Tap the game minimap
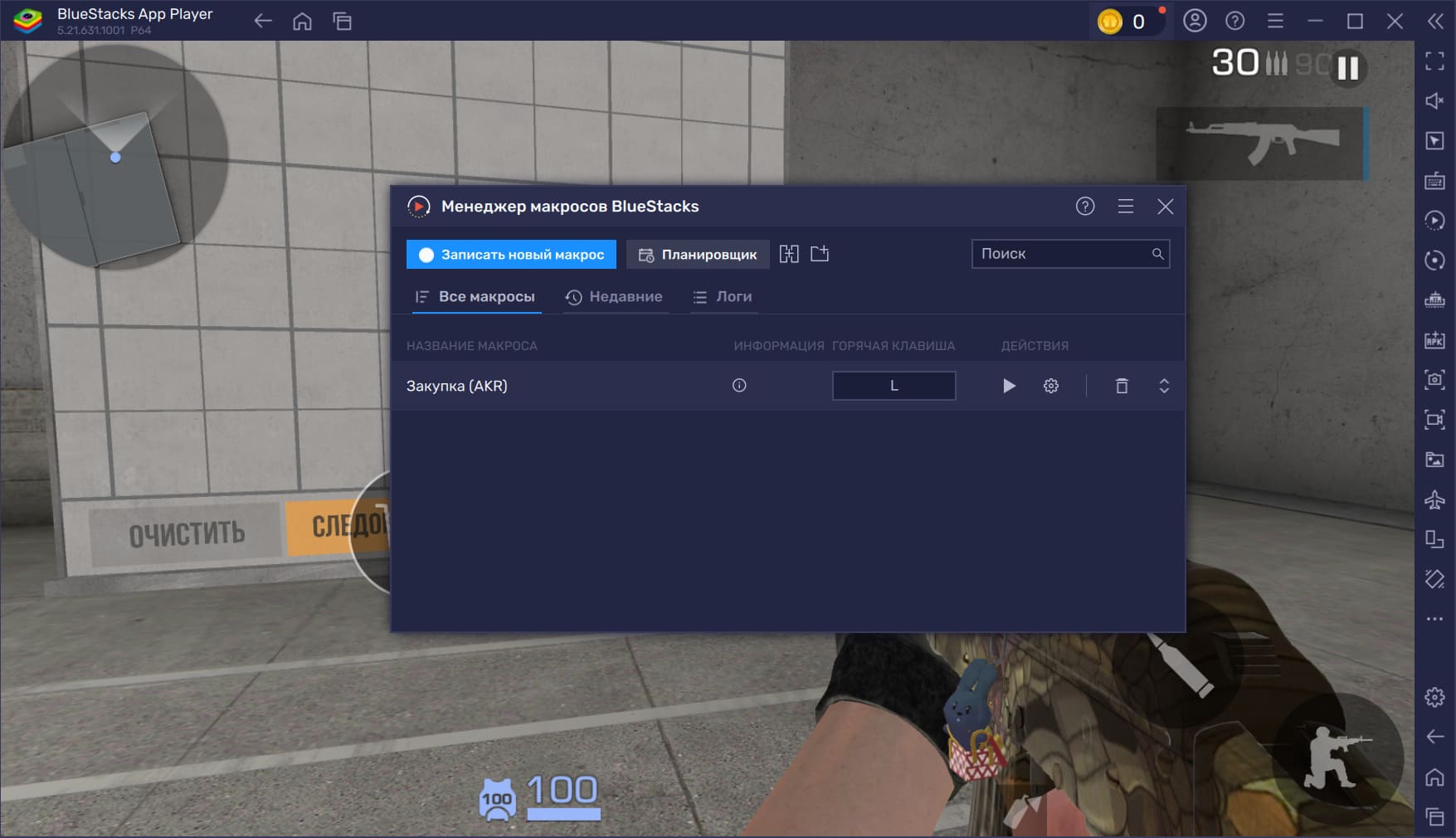 coord(115,157)
